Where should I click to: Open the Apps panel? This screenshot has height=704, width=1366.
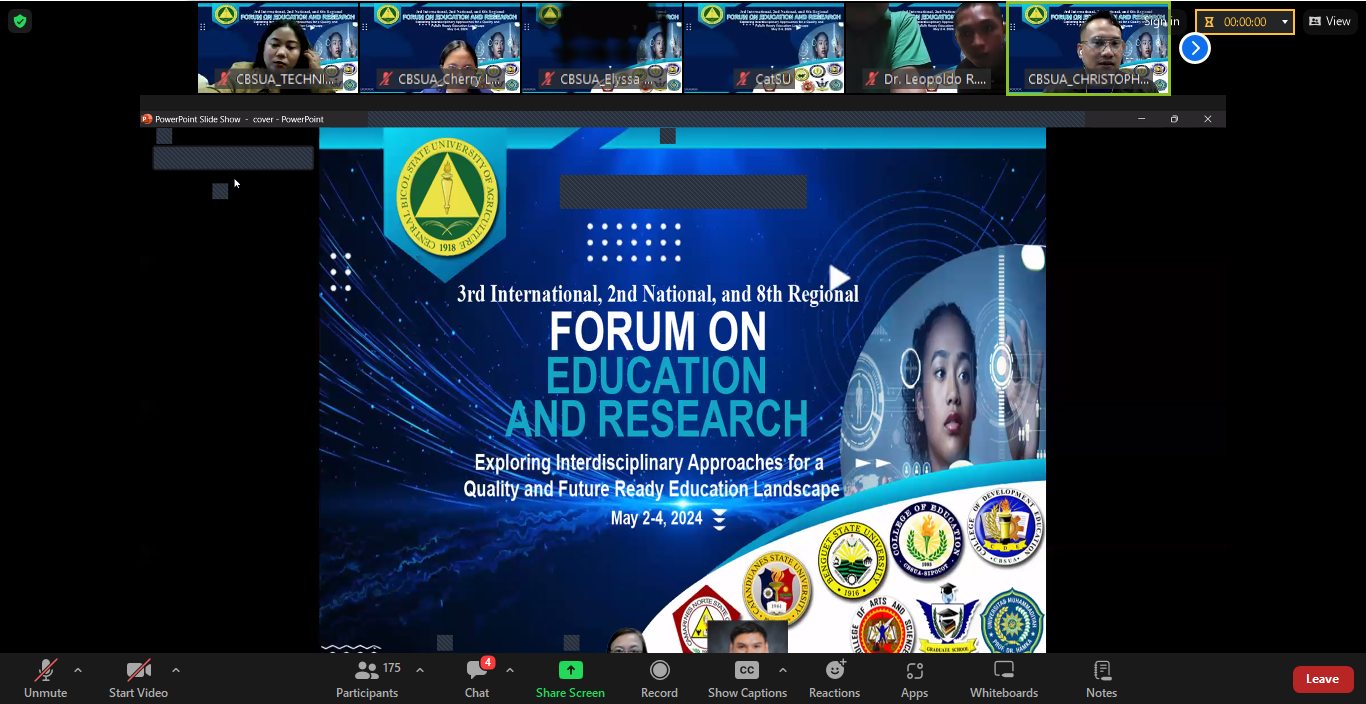coord(914,679)
